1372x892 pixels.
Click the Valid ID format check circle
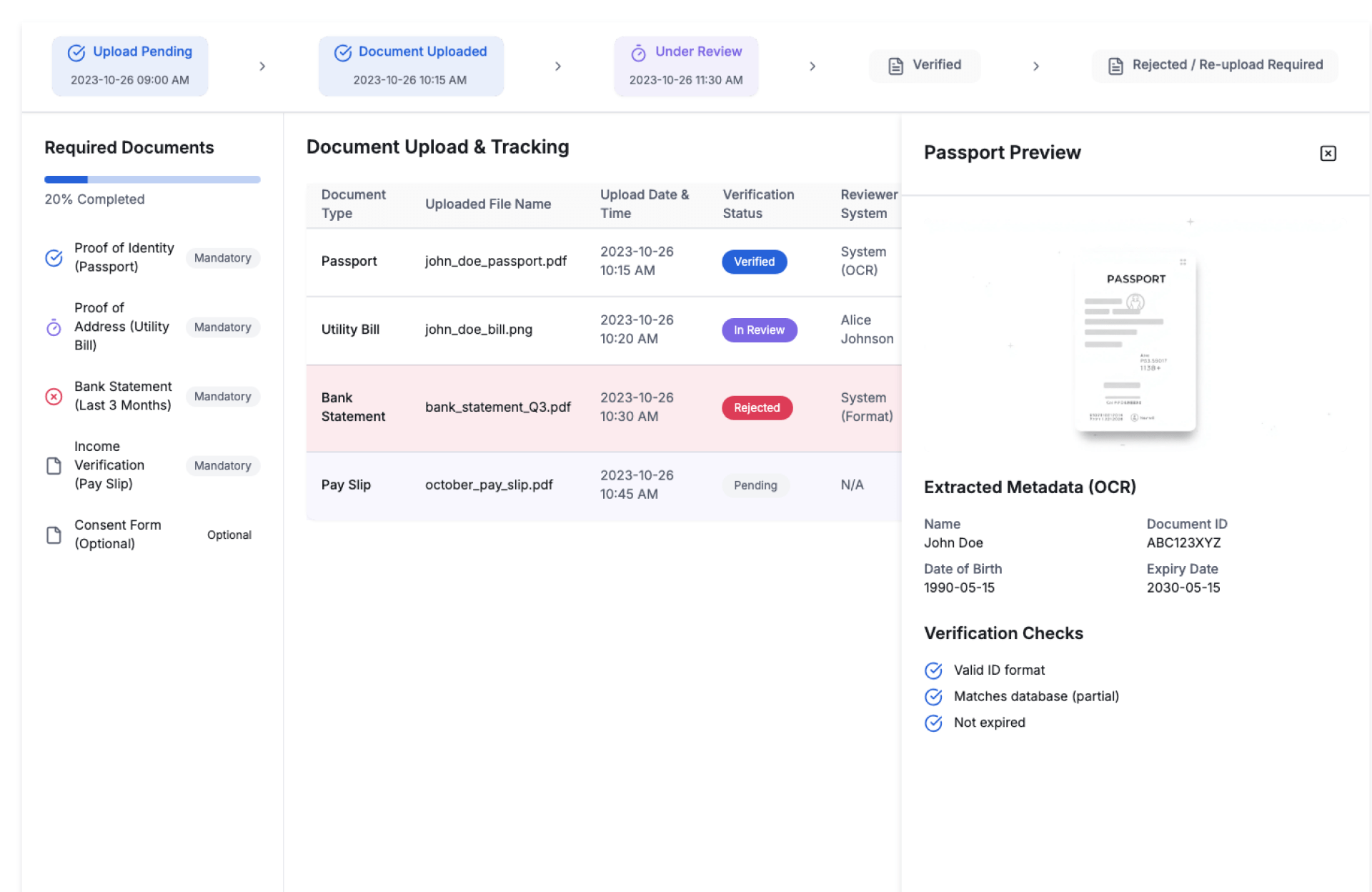pos(933,670)
